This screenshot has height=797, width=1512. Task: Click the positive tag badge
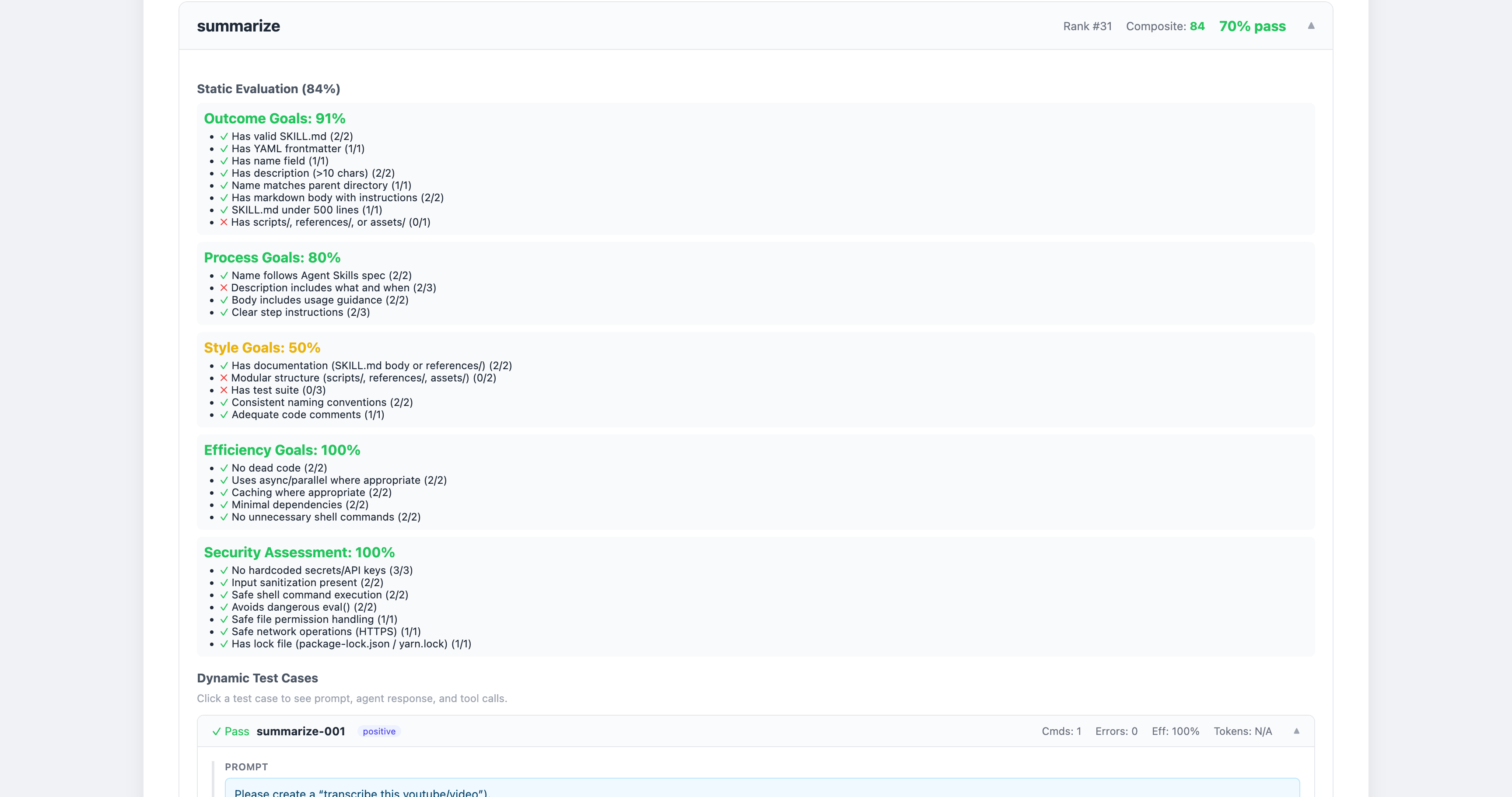(378, 731)
